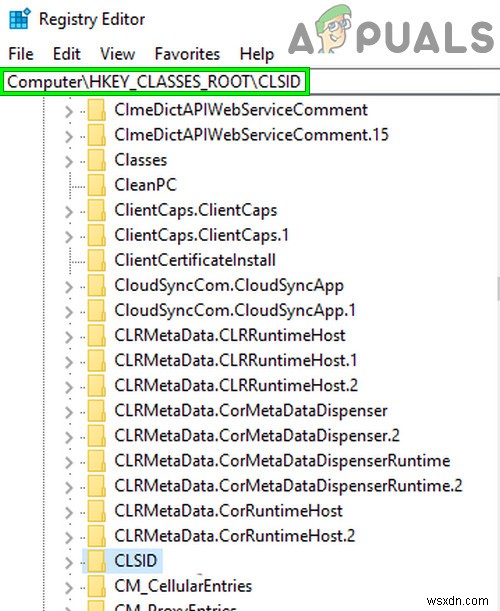Click the Classes folder icon
The image size is (500, 611).
point(96,160)
